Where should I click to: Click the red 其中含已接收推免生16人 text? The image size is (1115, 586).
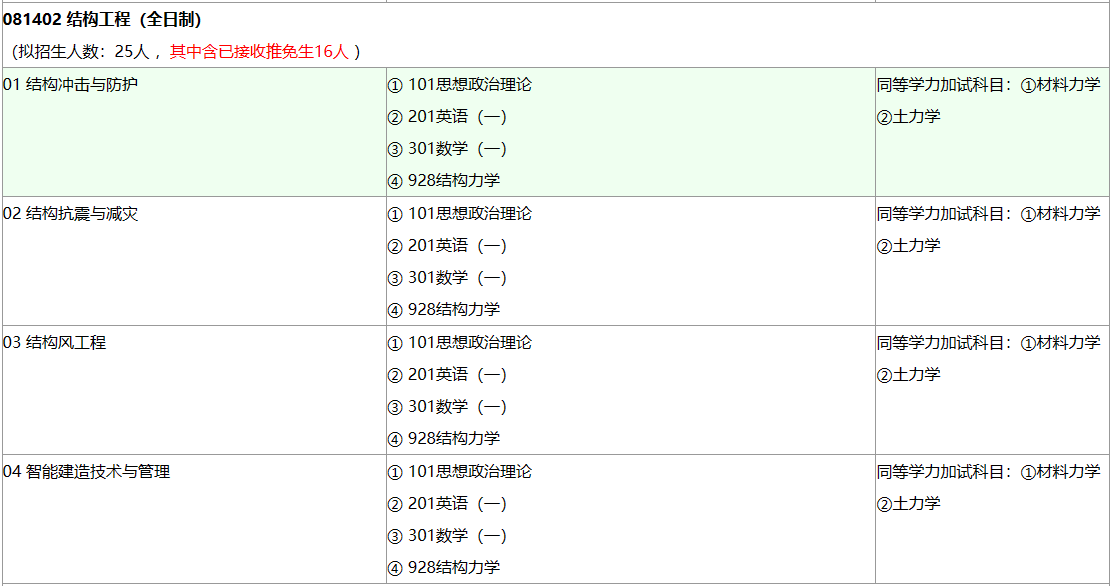tap(259, 52)
